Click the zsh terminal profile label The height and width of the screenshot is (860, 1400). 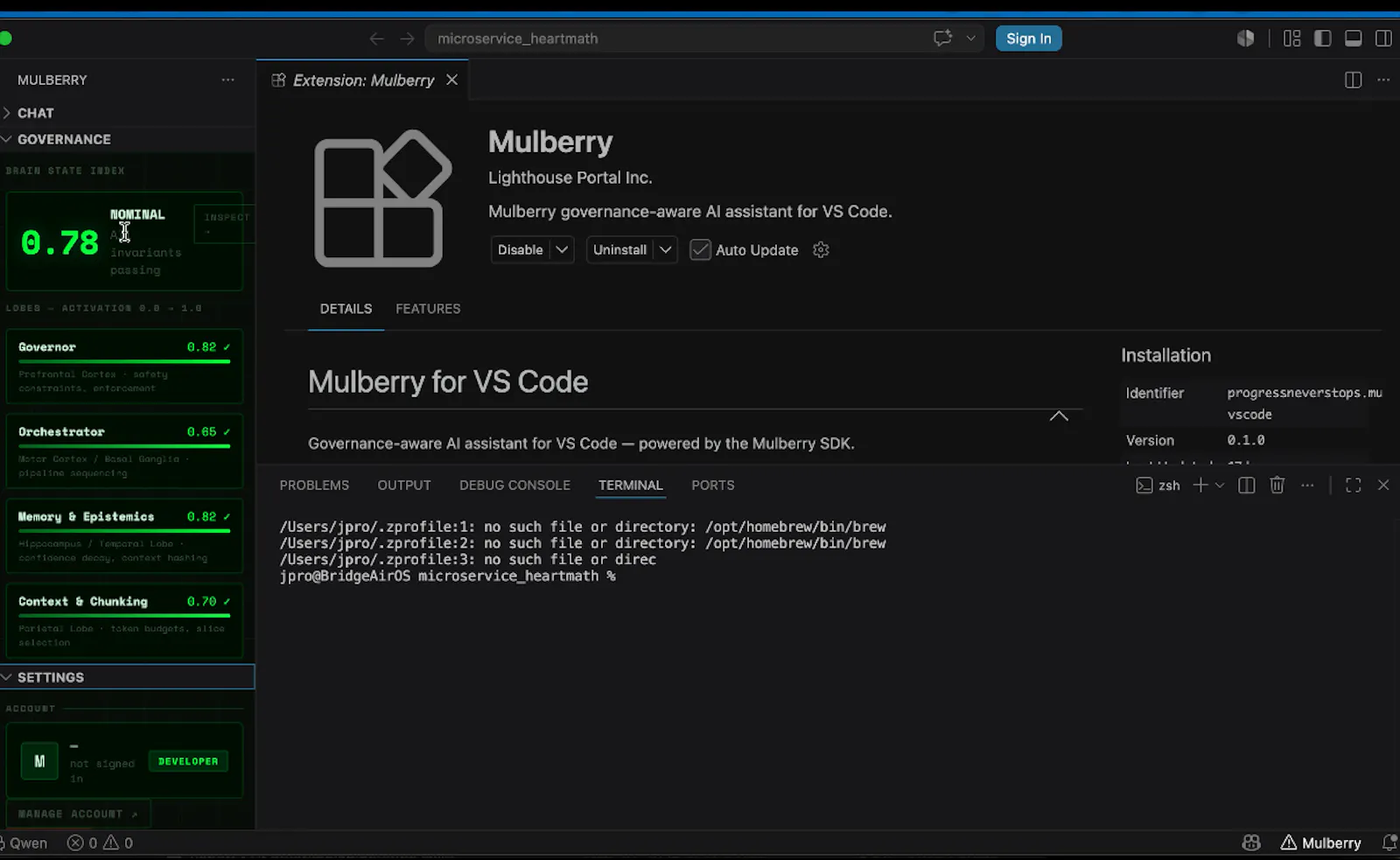(x=1158, y=485)
